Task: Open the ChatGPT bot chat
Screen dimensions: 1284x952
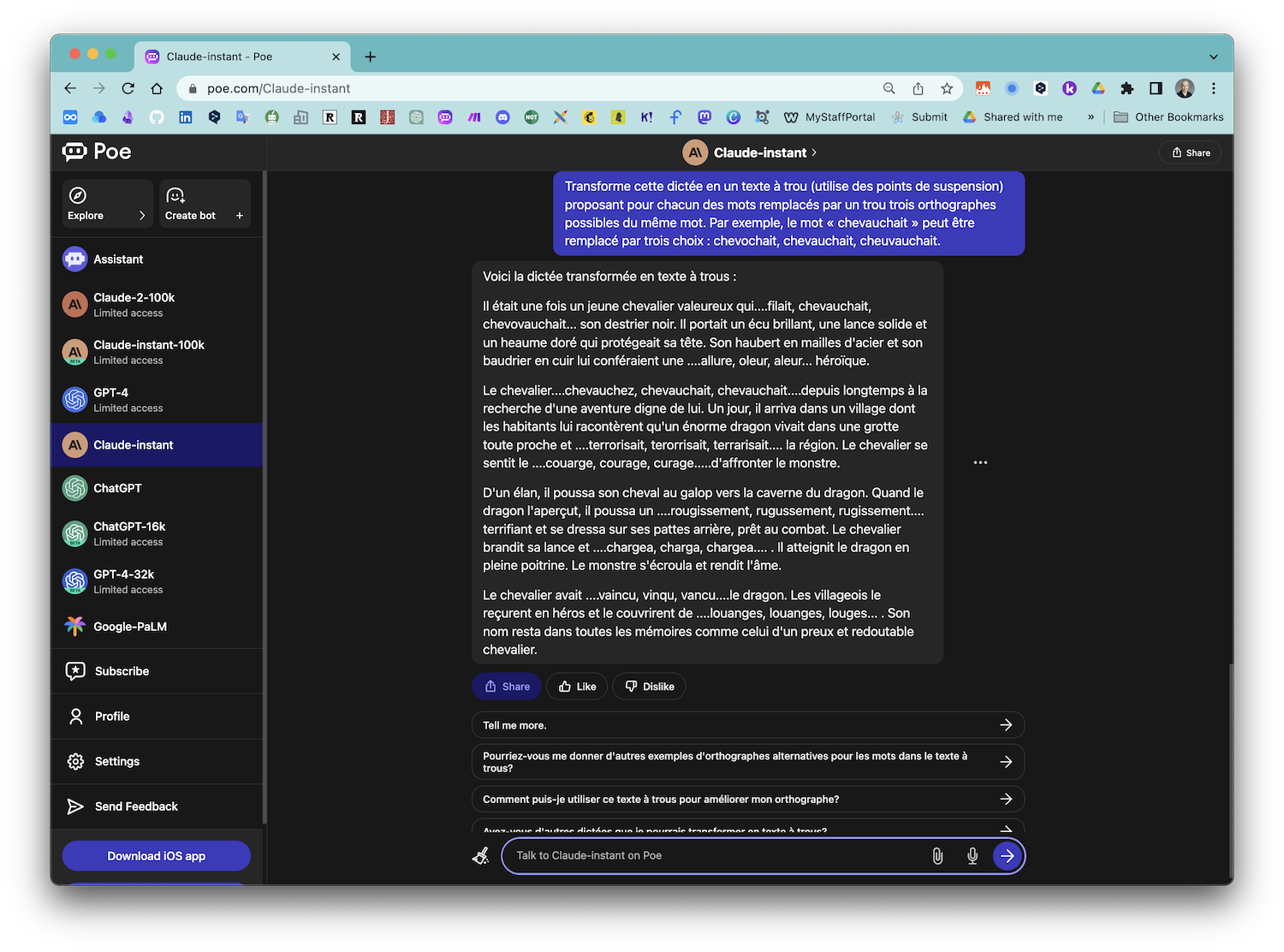Action: (157, 488)
